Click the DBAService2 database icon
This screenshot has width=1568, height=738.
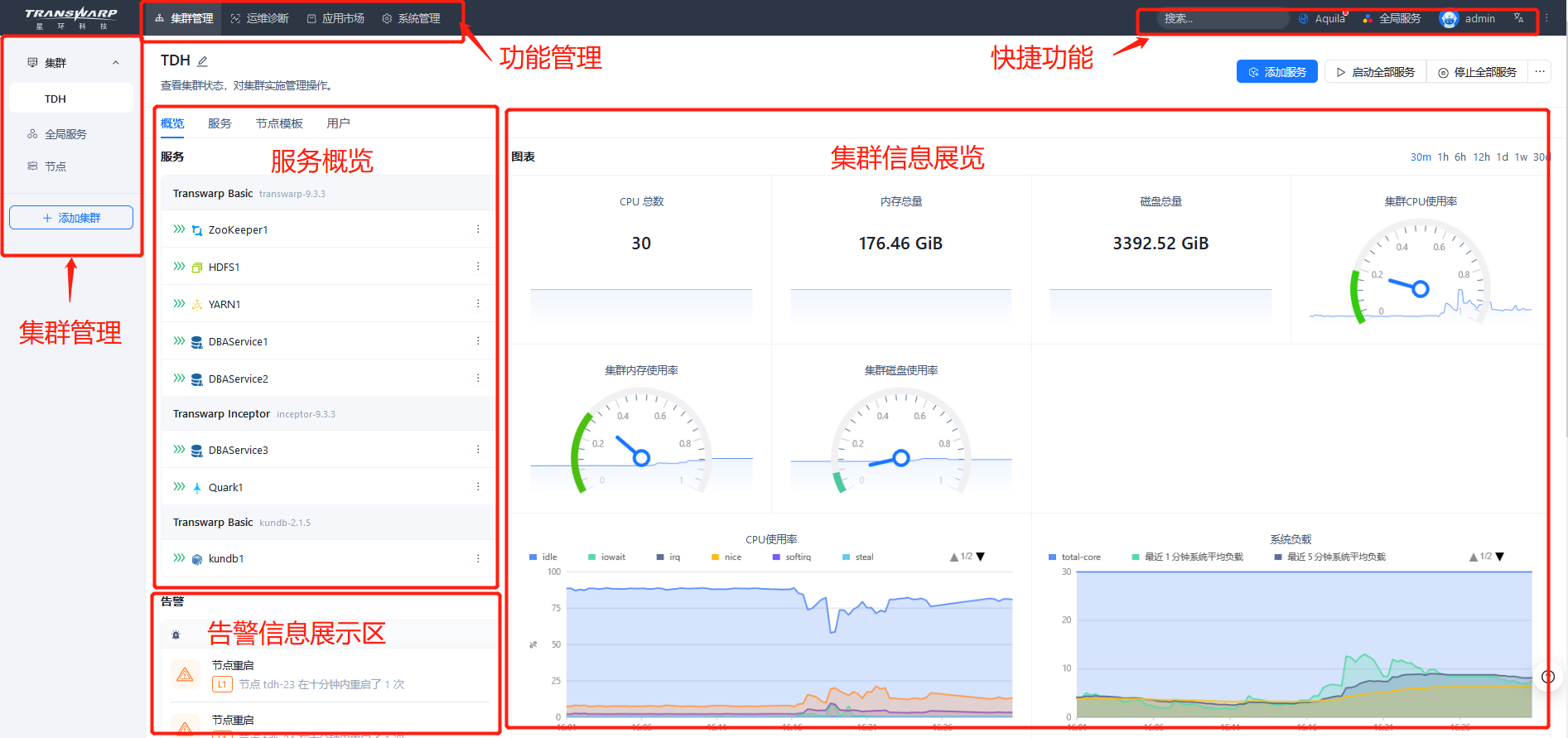tap(197, 379)
